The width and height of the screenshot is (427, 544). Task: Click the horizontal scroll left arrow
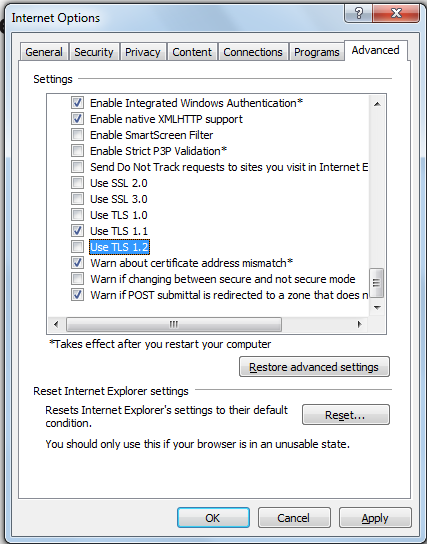pos(56,324)
